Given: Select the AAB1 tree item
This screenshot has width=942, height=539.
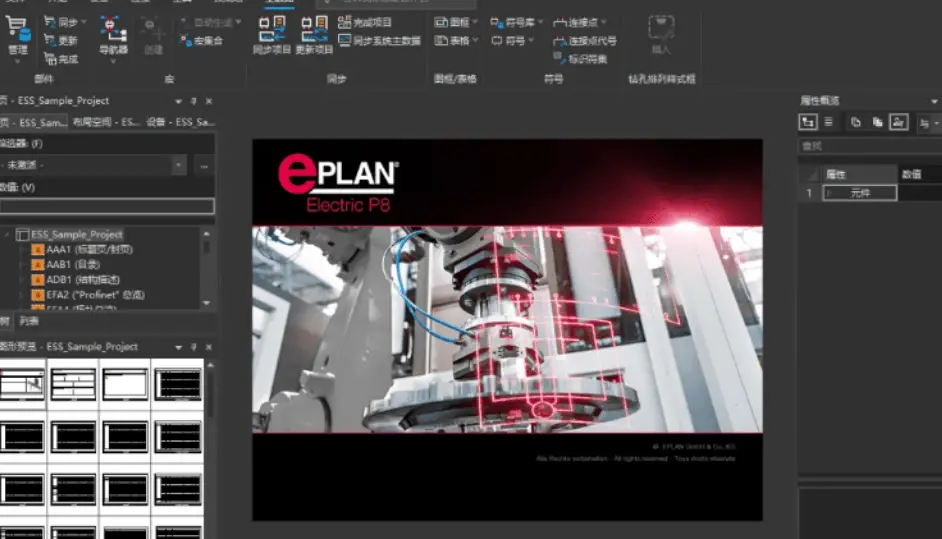Looking at the screenshot, I should click(73, 264).
